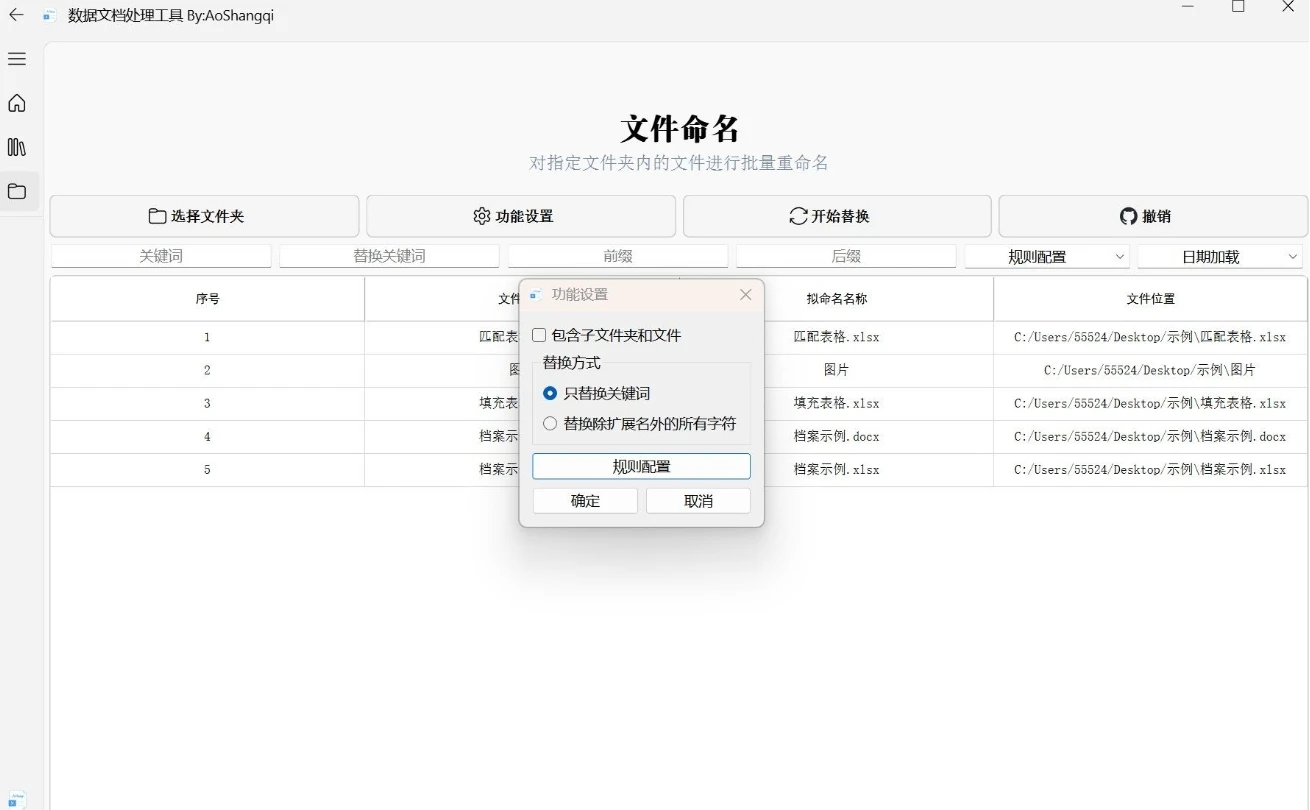1310x810 pixels.
Task: Focus the 替换关键词 input field
Action: click(389, 256)
